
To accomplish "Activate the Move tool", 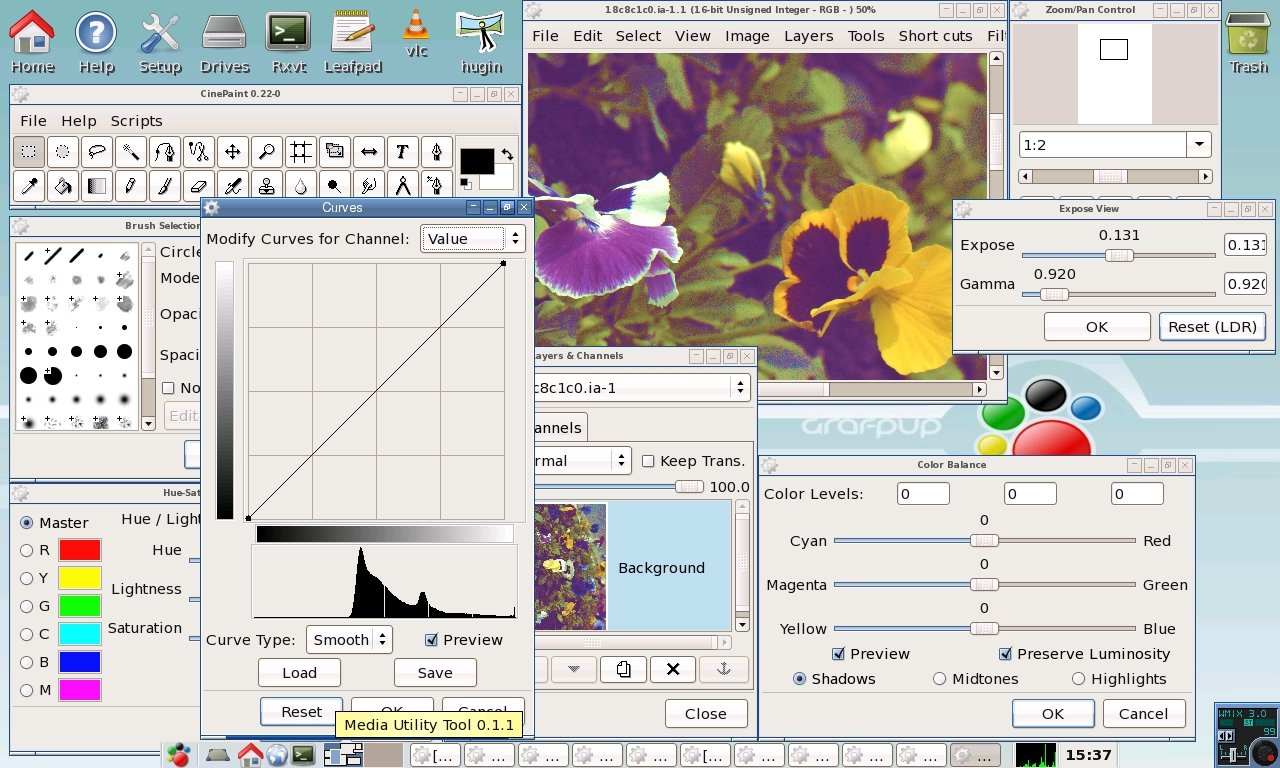I will 232,152.
